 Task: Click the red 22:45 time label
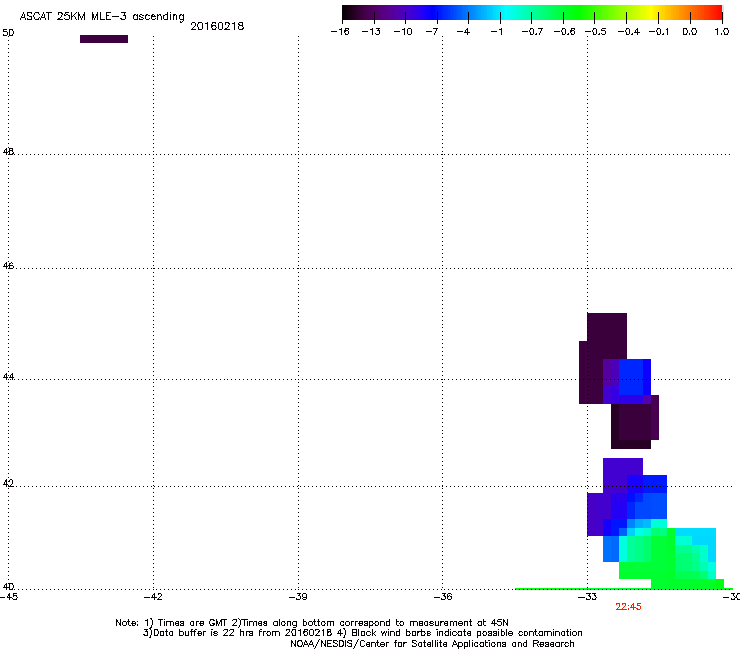pos(628,607)
